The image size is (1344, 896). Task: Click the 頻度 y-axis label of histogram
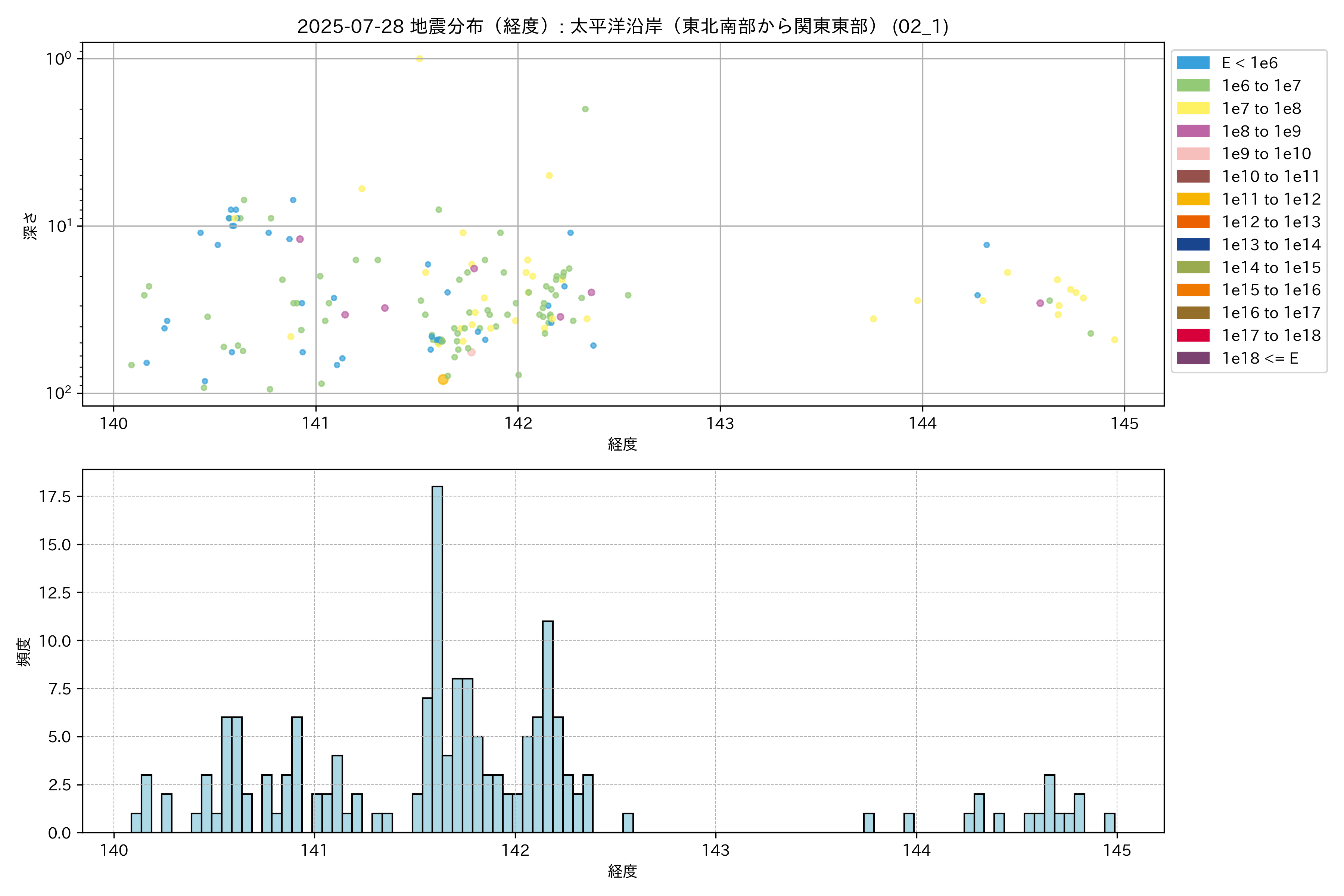(x=24, y=651)
